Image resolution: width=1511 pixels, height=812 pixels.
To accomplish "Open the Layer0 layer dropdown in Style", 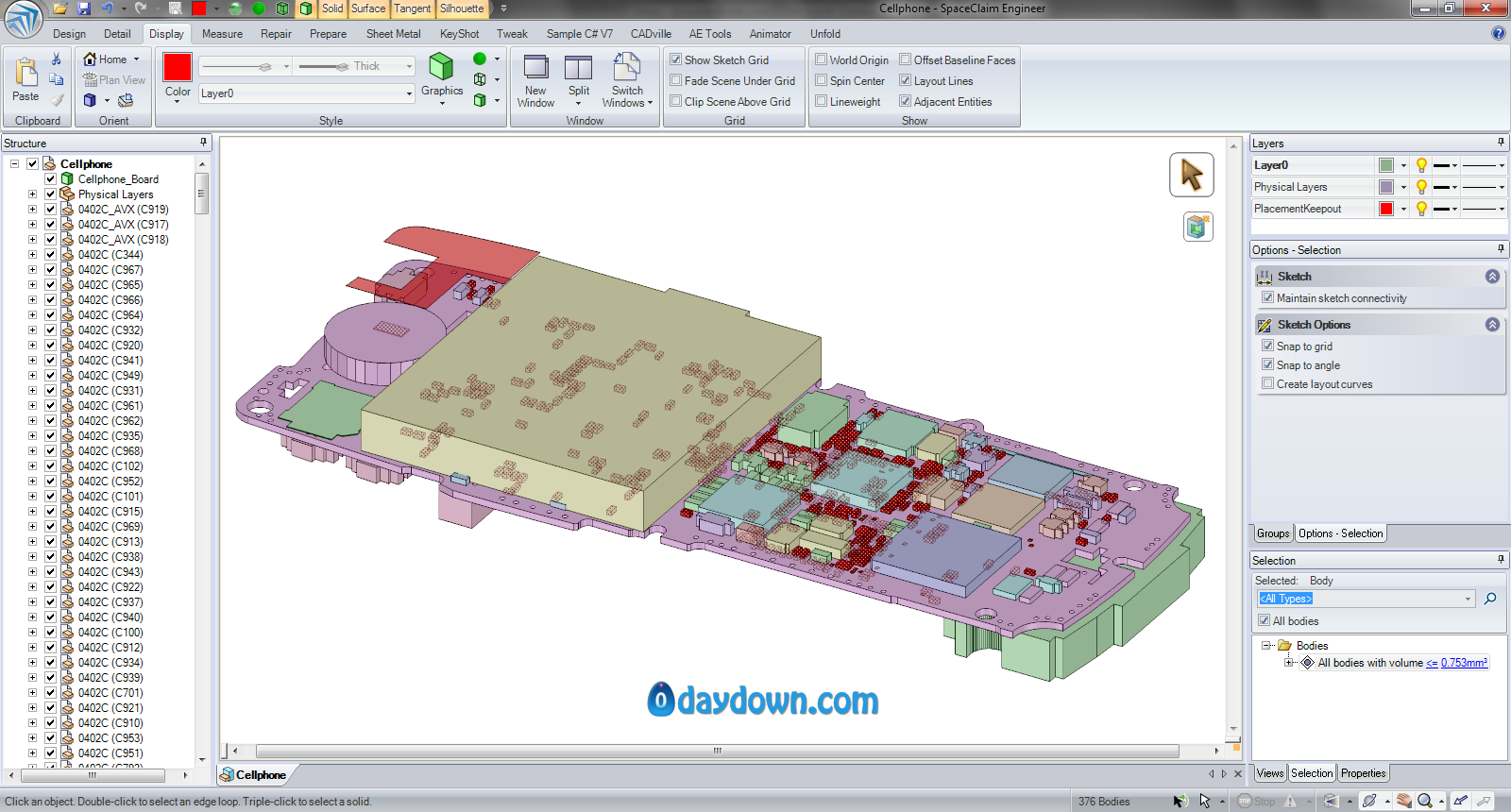I will (x=409, y=93).
